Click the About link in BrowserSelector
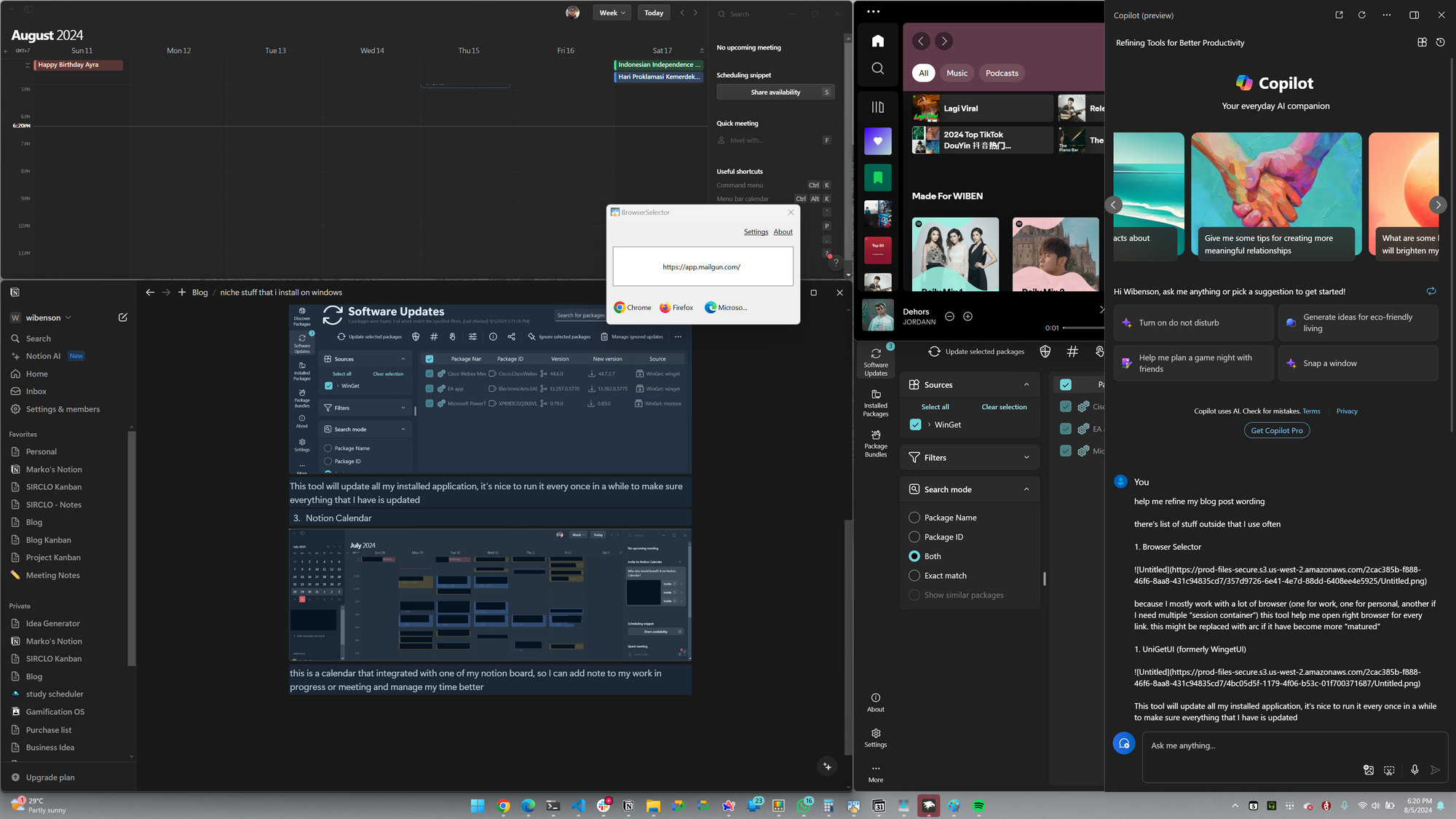The image size is (1456, 819). (783, 231)
